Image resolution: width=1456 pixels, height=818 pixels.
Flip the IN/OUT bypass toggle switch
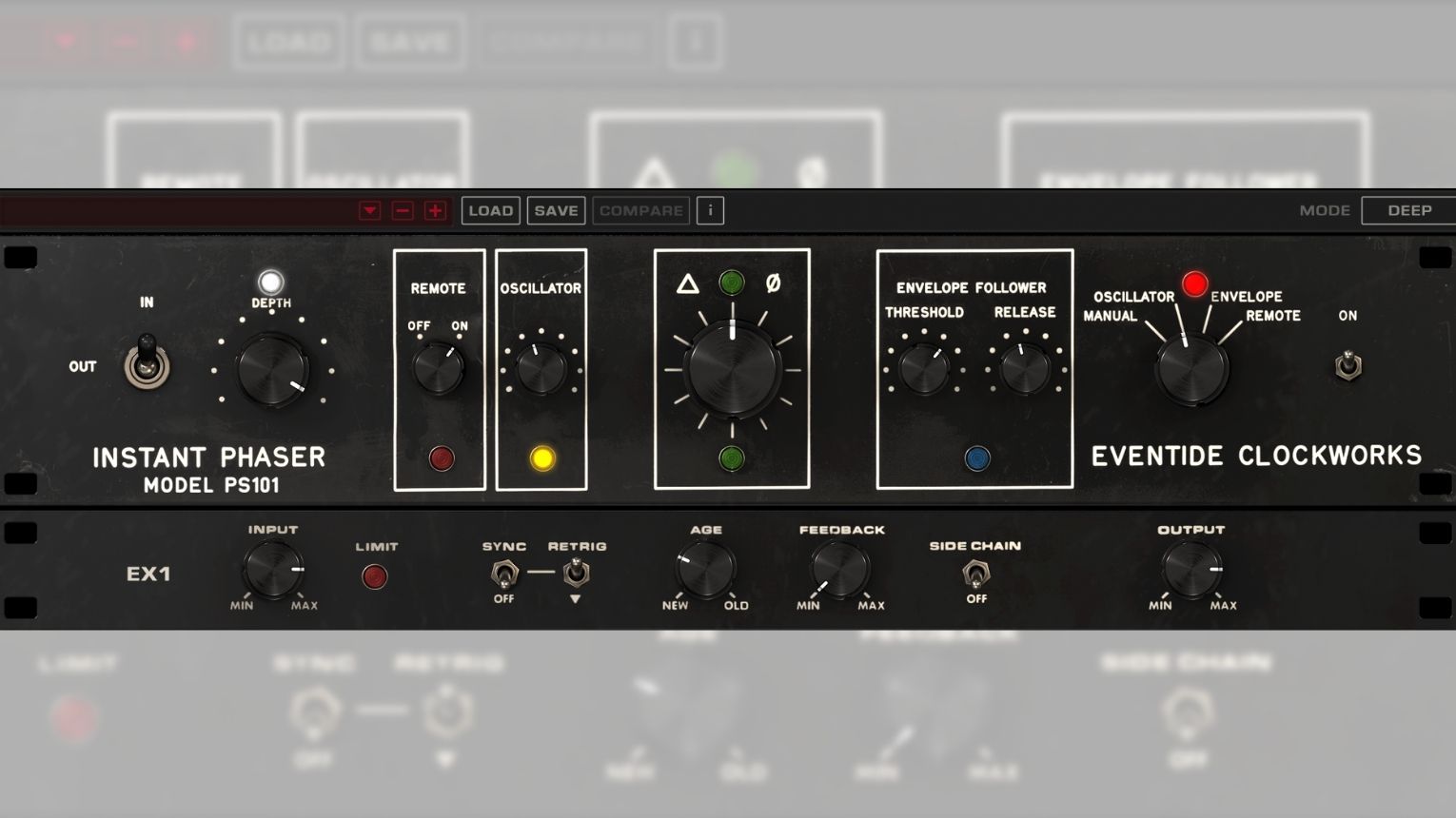(x=147, y=363)
